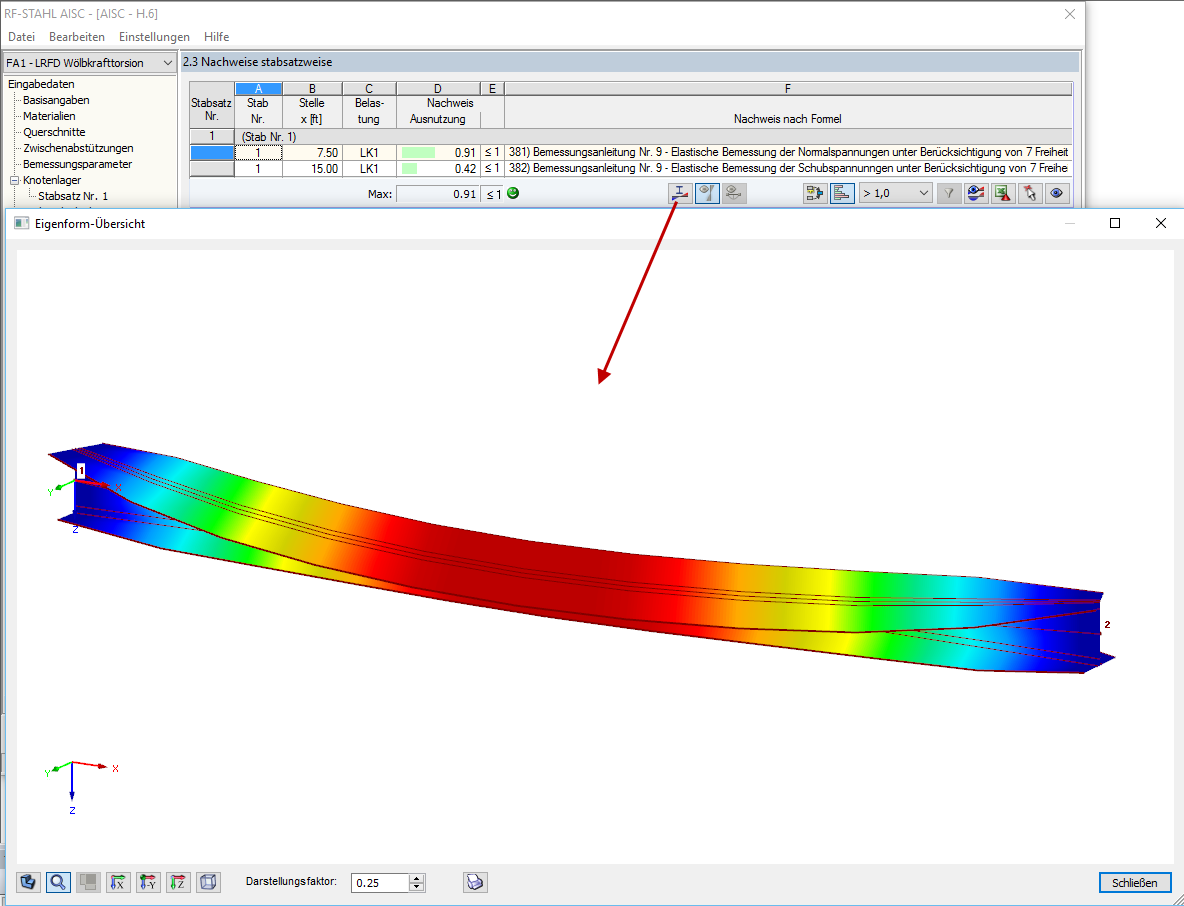The height and width of the screenshot is (906, 1184).
Task: Increase Darstellungsfaktor with up arrow
Action: pos(418,878)
